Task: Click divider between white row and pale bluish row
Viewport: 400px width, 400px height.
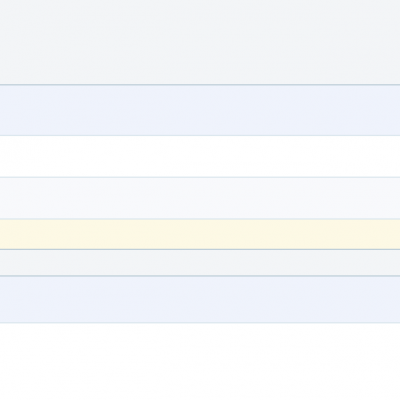Action: (200, 177)
